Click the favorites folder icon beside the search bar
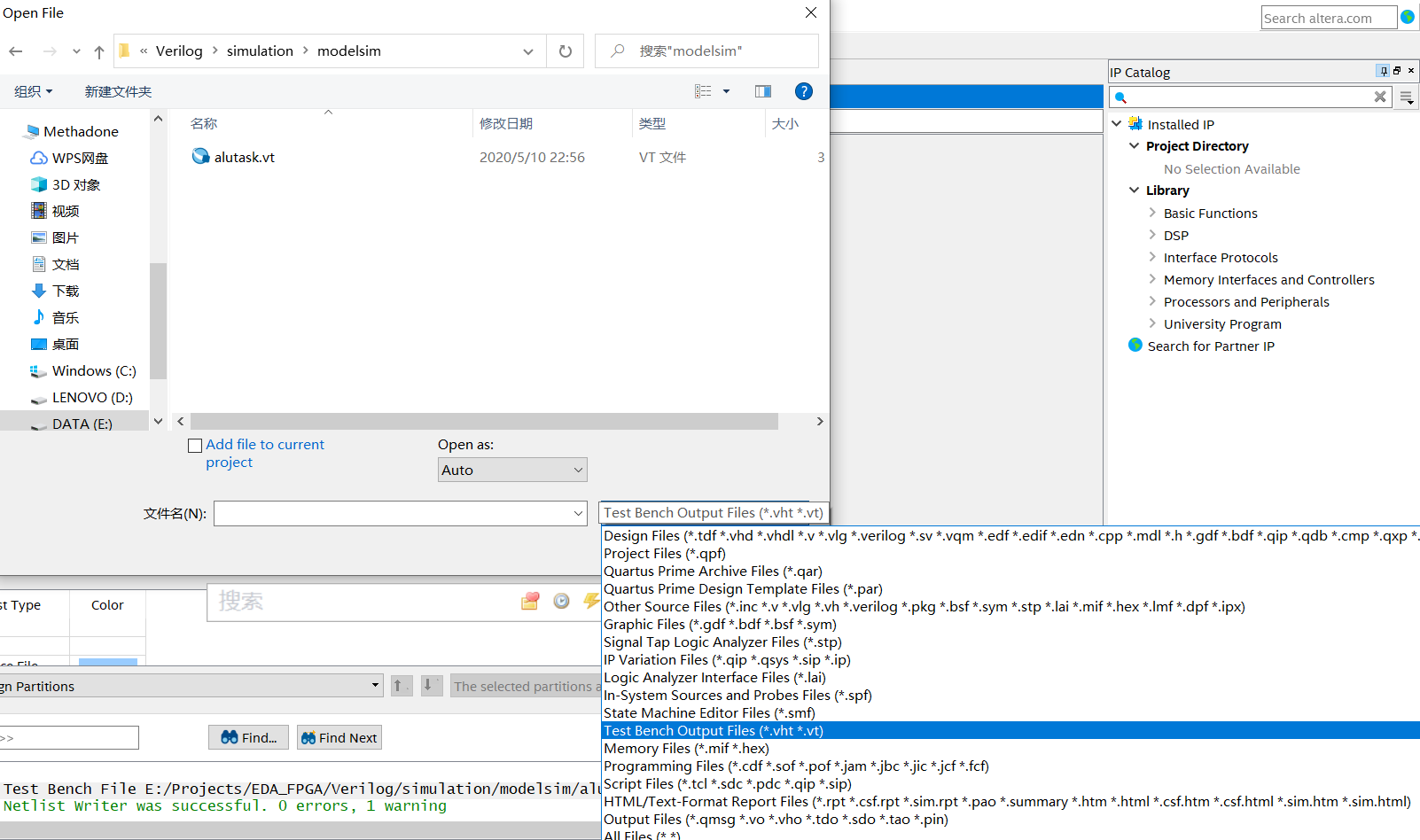The height and width of the screenshot is (840, 1420). 530,601
